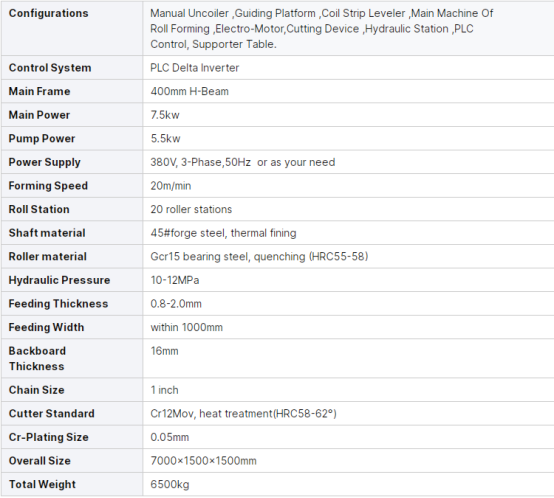This screenshot has height=498, width=554.
Task: Select the Overall Size 7000×1500×1500mm value
Action: tap(204, 461)
